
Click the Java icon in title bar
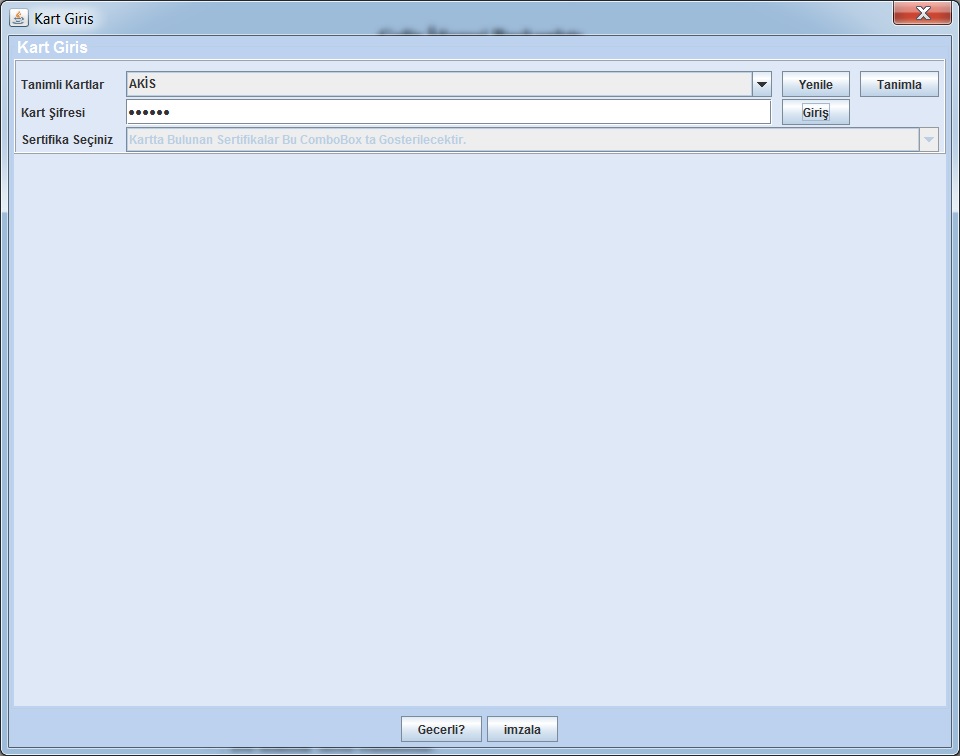18,18
